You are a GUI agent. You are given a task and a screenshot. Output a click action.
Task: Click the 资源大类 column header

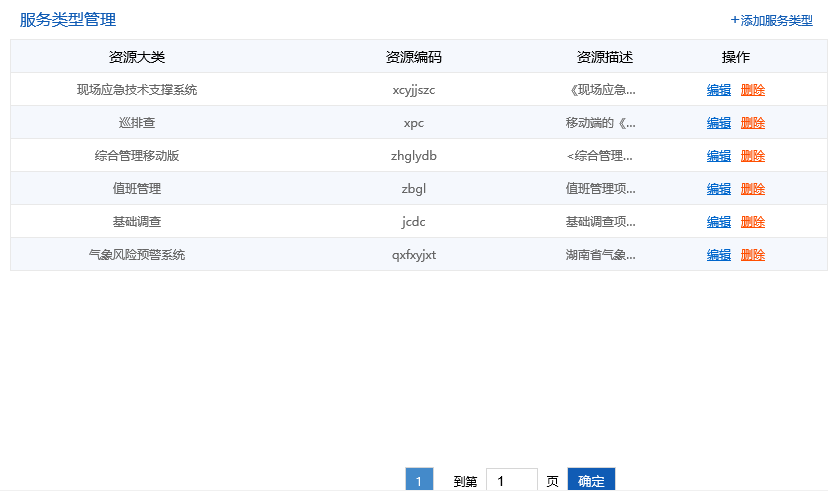[x=137, y=57]
